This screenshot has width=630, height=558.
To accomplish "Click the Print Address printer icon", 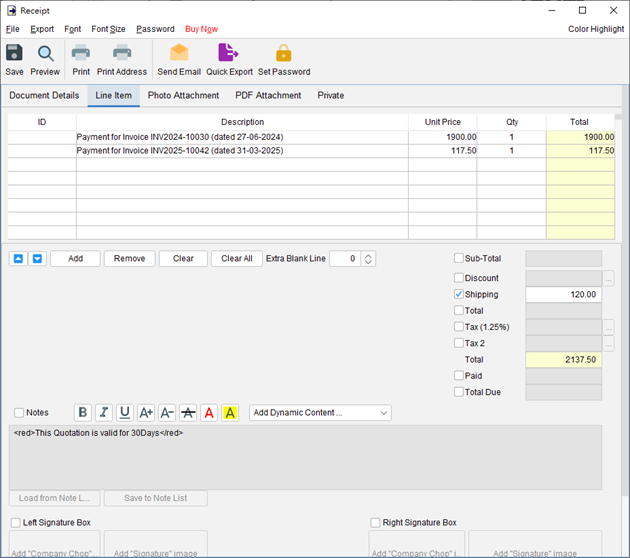I will pos(122,53).
